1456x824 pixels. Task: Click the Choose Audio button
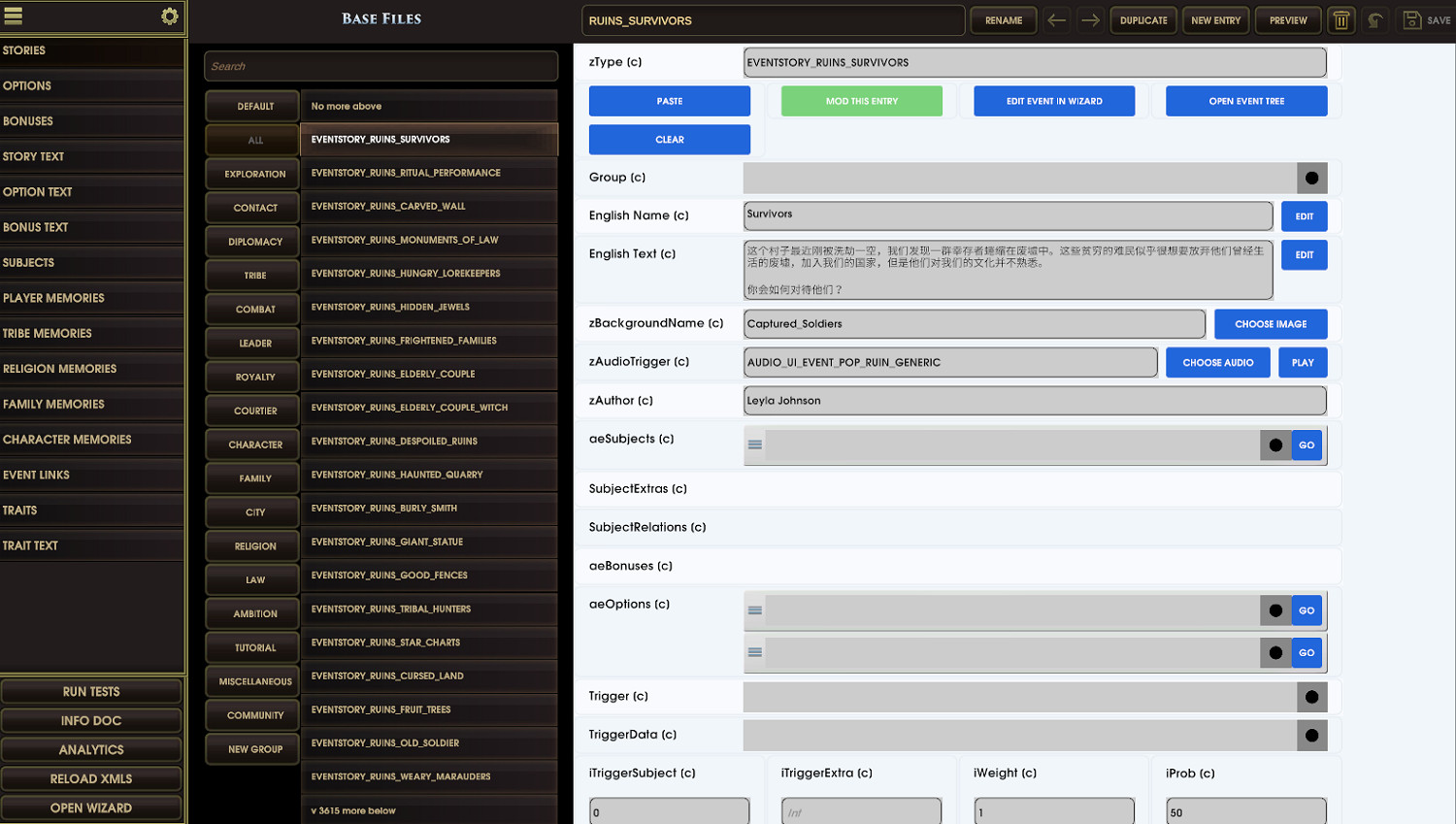coord(1217,363)
